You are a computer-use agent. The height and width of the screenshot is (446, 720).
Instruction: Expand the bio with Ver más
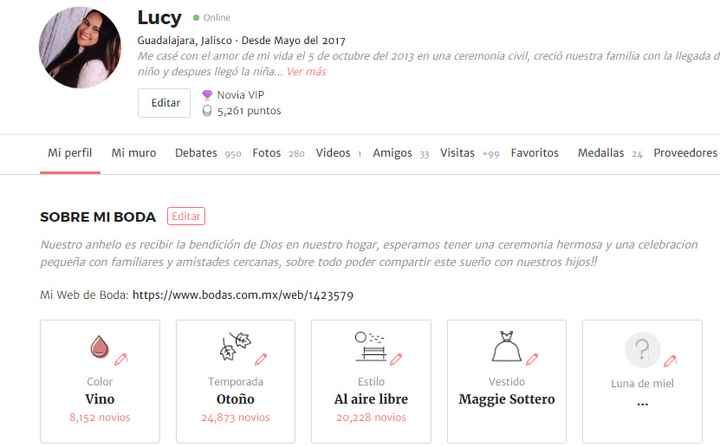coord(306,72)
